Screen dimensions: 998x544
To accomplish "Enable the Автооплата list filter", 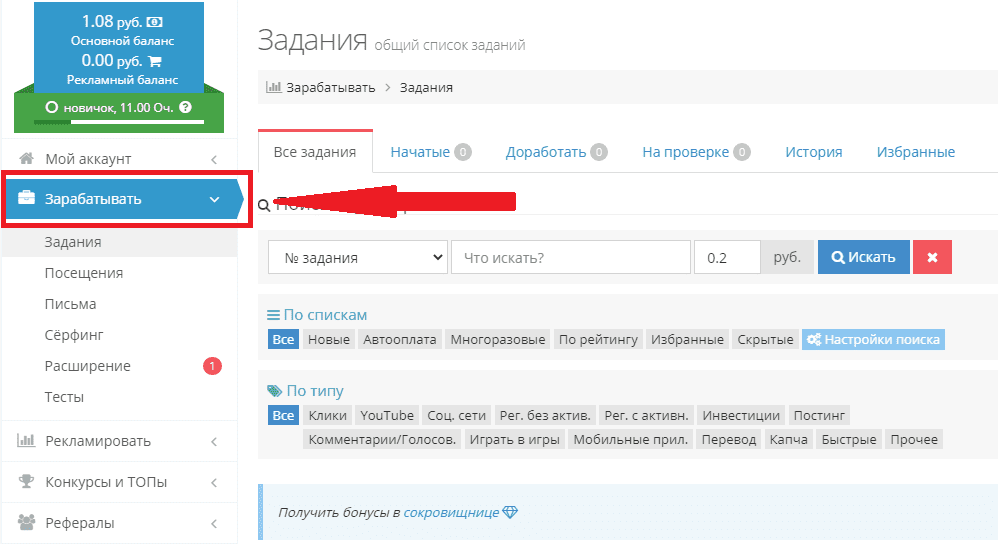I will click(x=400, y=339).
